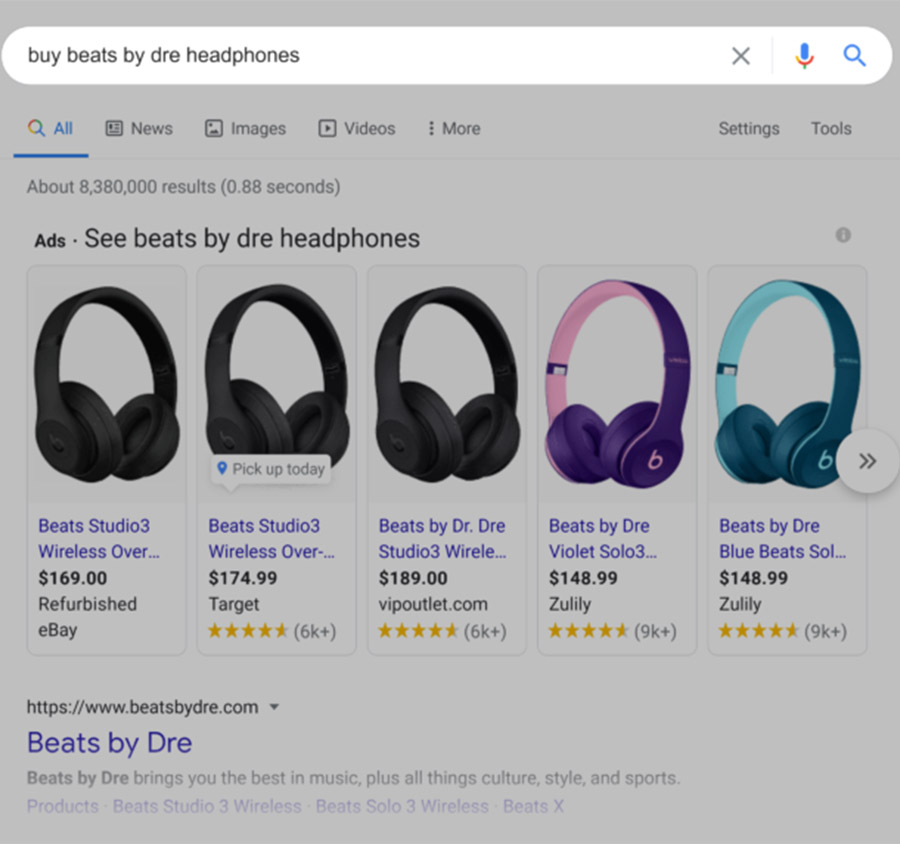Click the violet Solo3 headphones image
The width and height of the screenshot is (900, 844).
617,384
